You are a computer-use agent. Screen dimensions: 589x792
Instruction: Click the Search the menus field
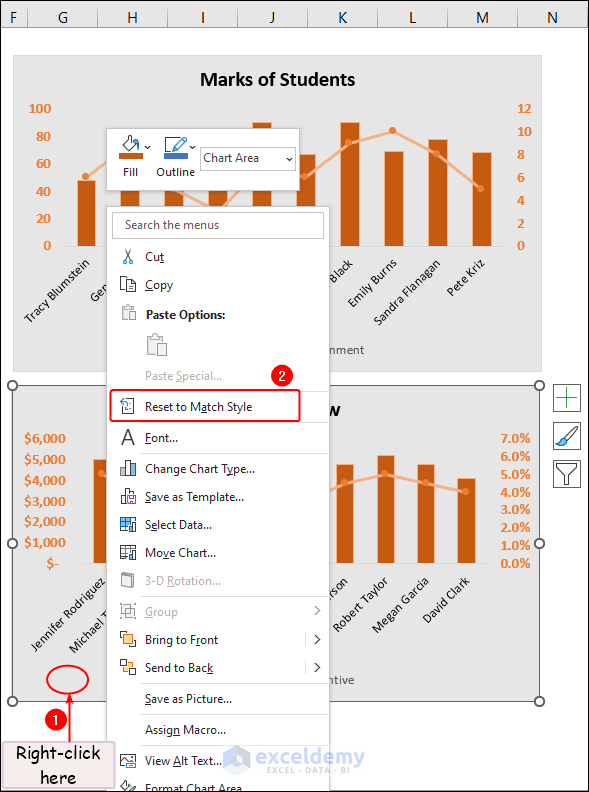click(218, 225)
